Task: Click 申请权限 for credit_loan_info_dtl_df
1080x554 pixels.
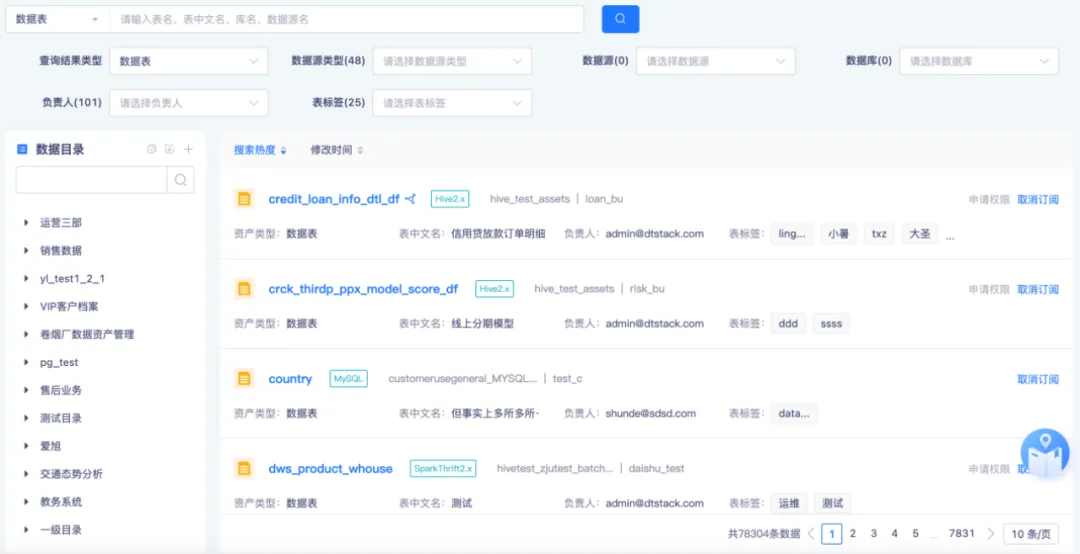Action: tap(988, 199)
